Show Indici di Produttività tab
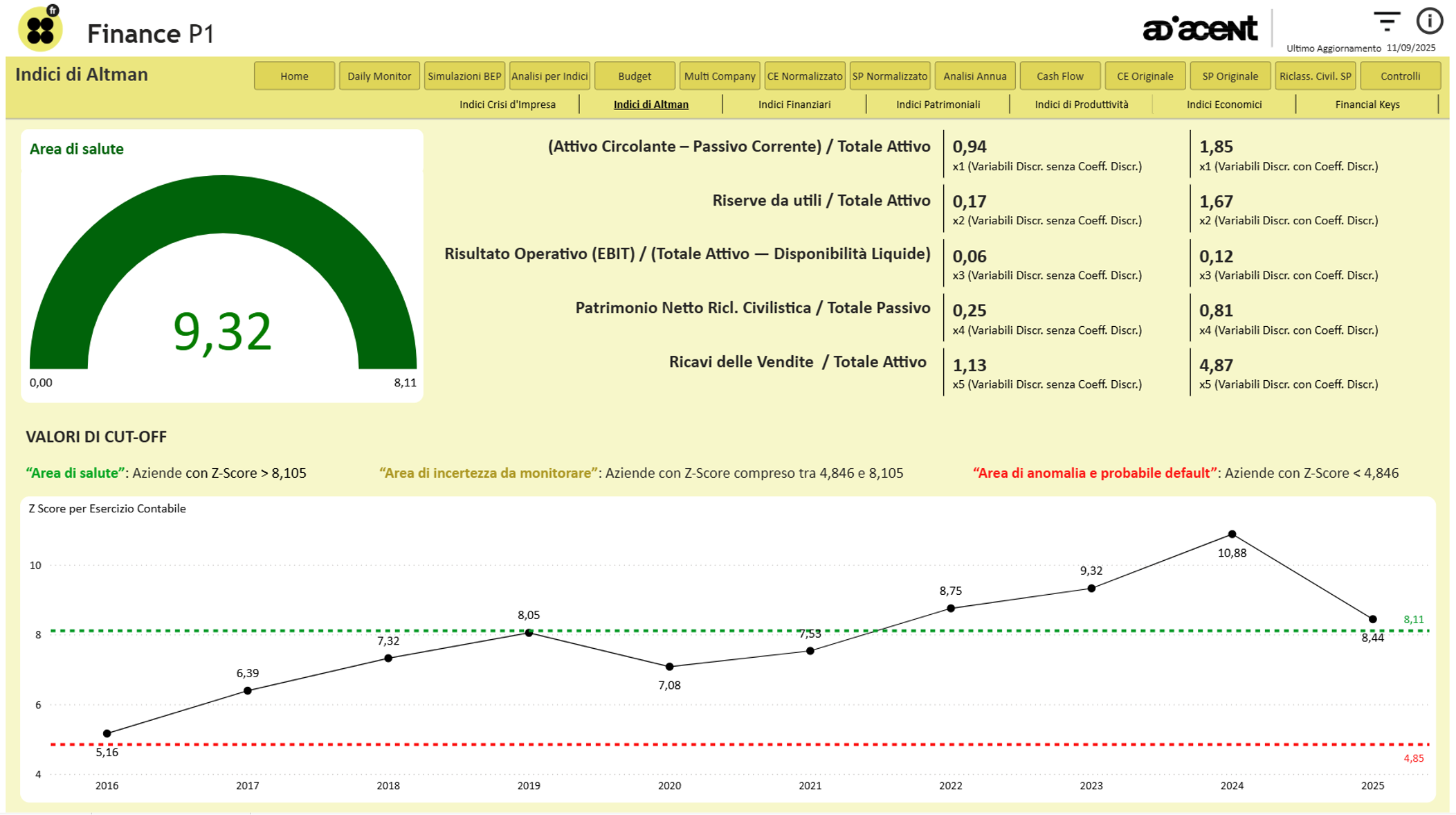Viewport: 1456px width, 815px height. tap(1081, 105)
